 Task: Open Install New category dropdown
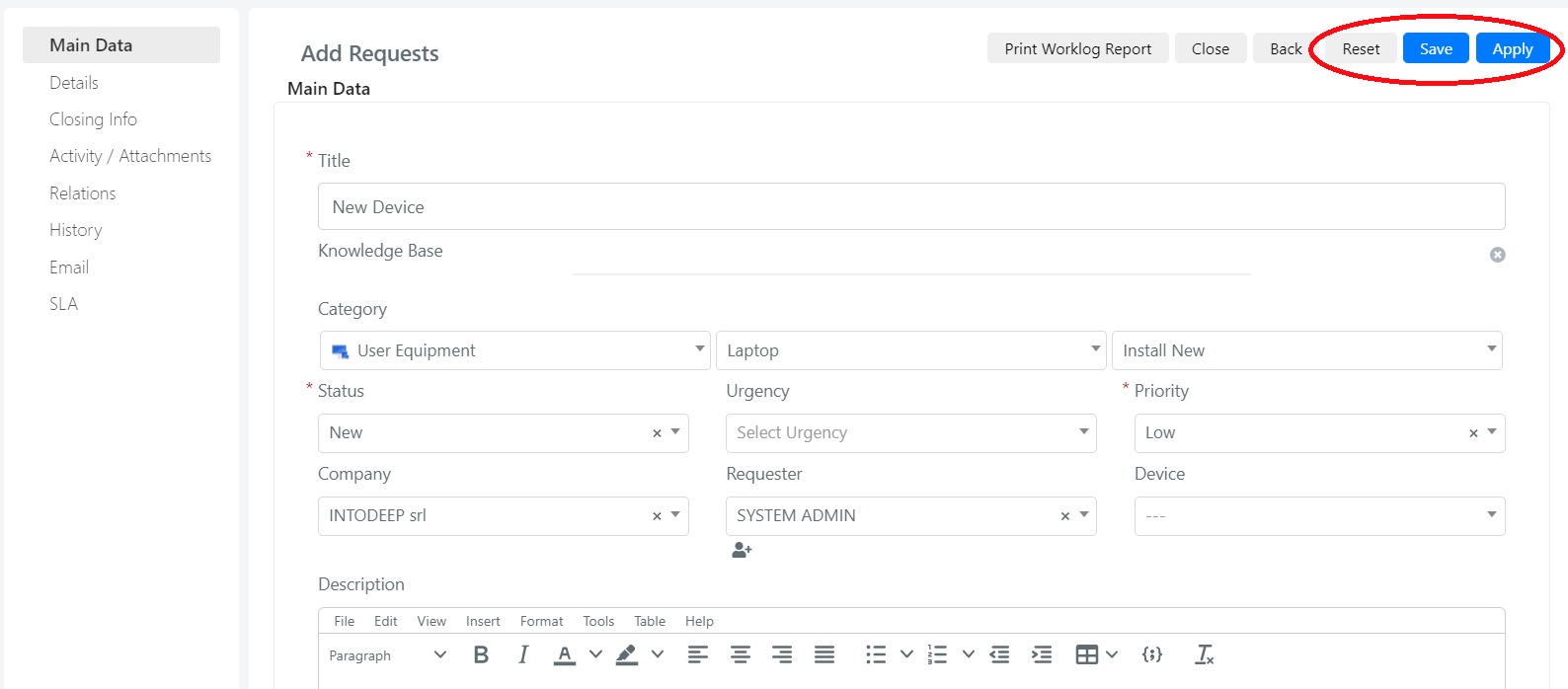[x=1307, y=350]
